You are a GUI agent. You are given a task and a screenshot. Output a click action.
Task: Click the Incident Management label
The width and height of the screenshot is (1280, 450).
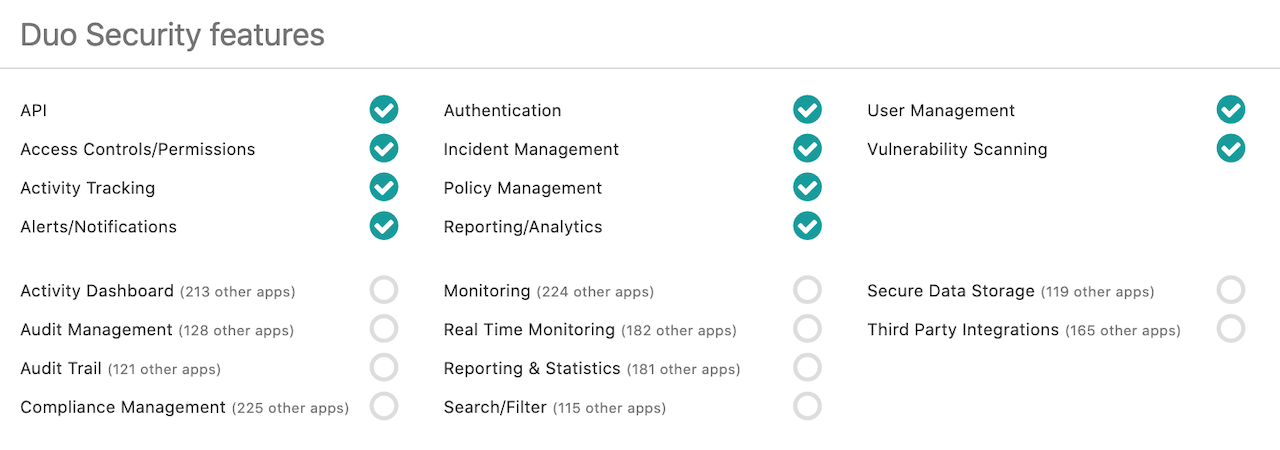pyautogui.click(x=531, y=149)
